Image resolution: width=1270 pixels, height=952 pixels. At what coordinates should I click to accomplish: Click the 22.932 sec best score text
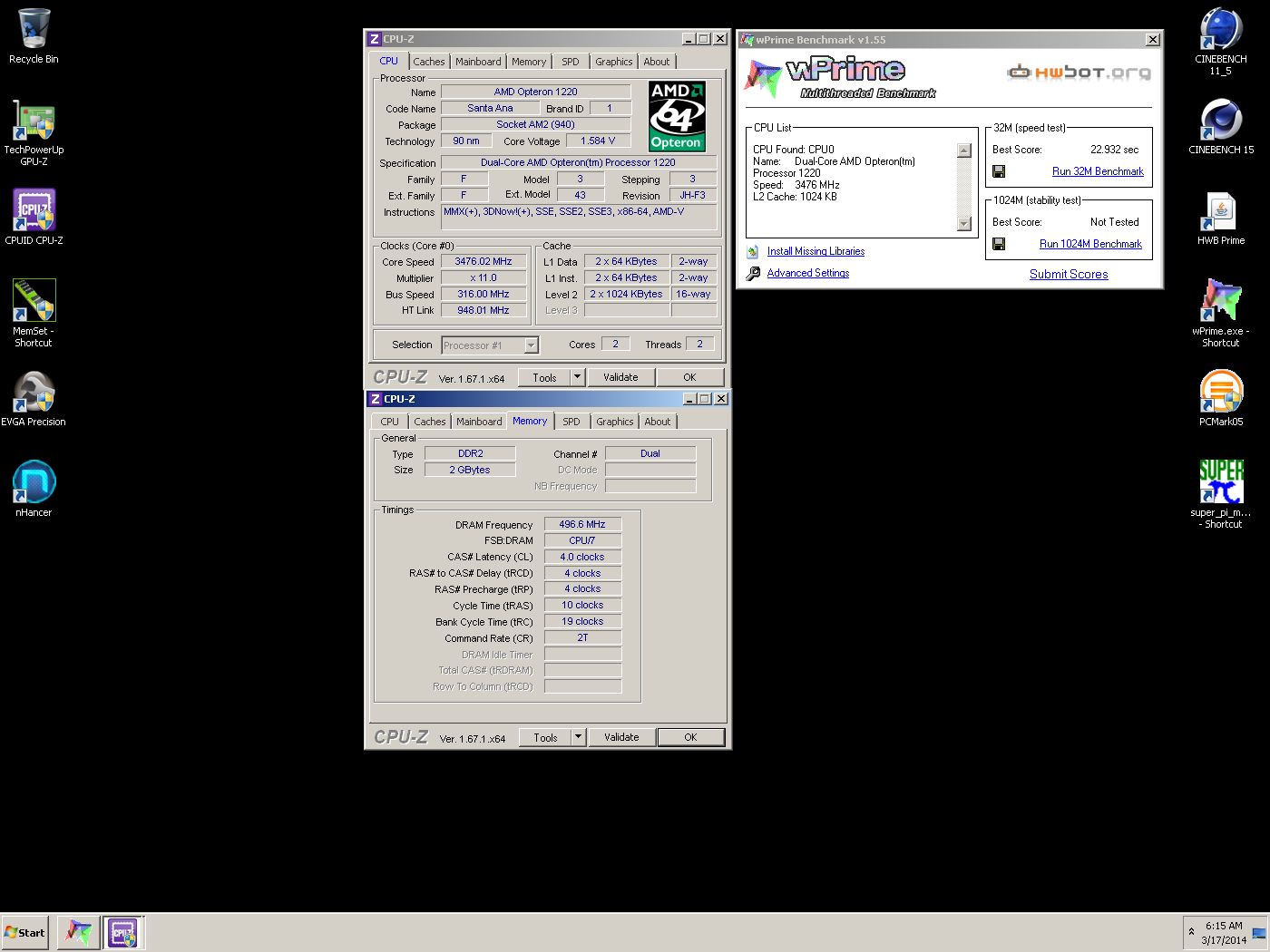pos(1114,150)
